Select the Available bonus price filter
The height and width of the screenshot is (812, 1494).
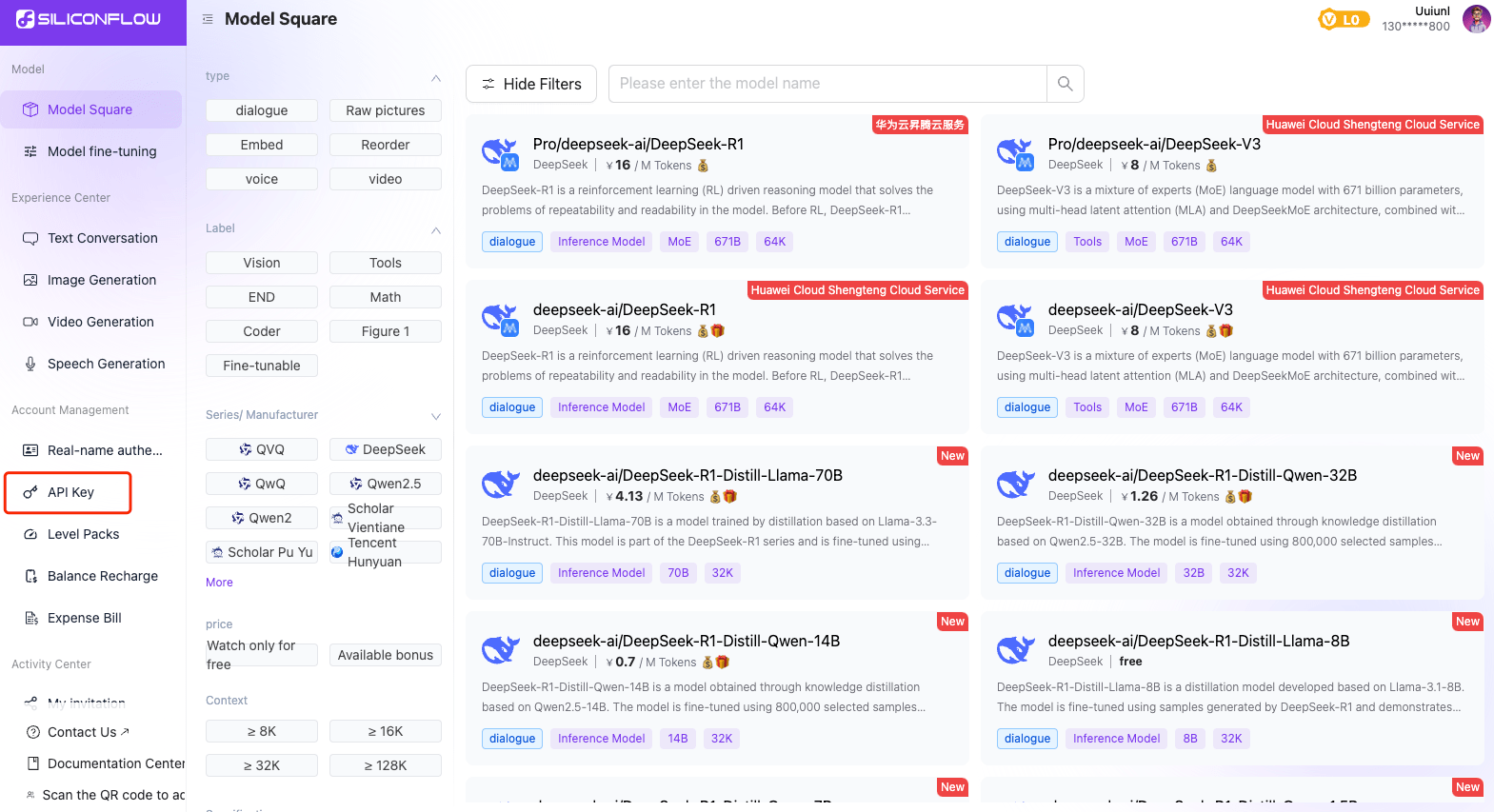[x=386, y=655]
